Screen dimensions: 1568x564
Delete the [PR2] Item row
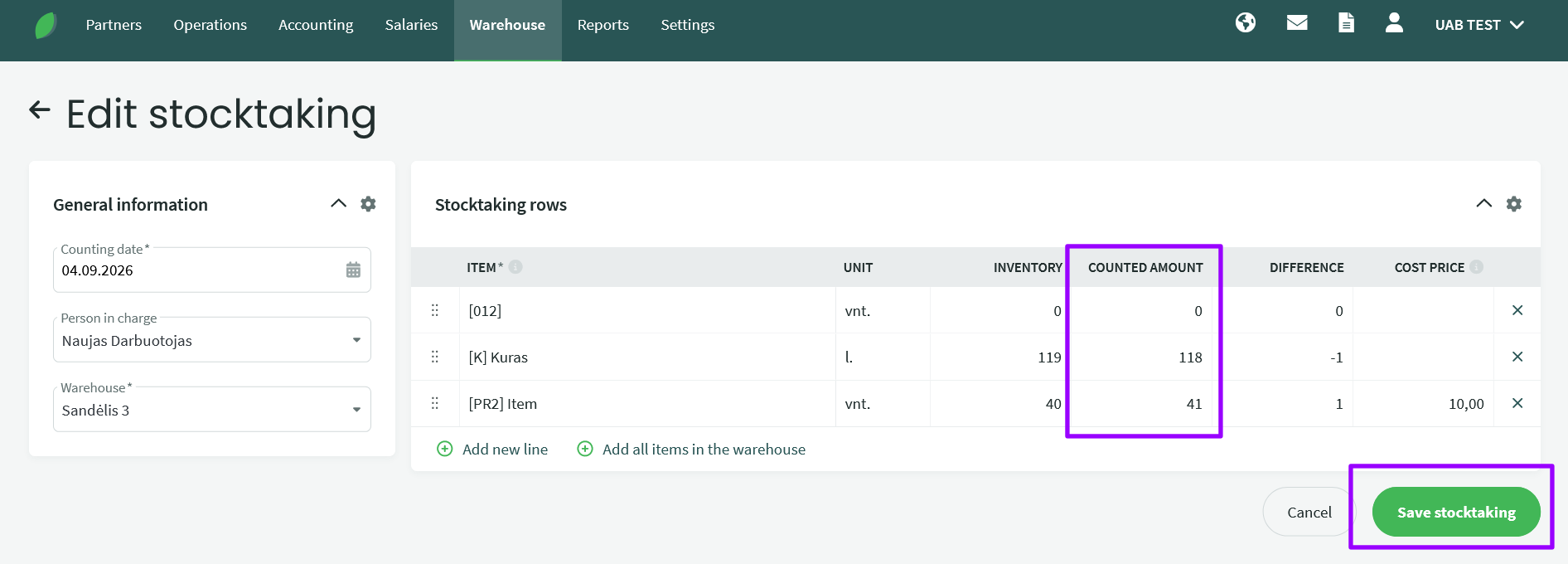point(1517,403)
